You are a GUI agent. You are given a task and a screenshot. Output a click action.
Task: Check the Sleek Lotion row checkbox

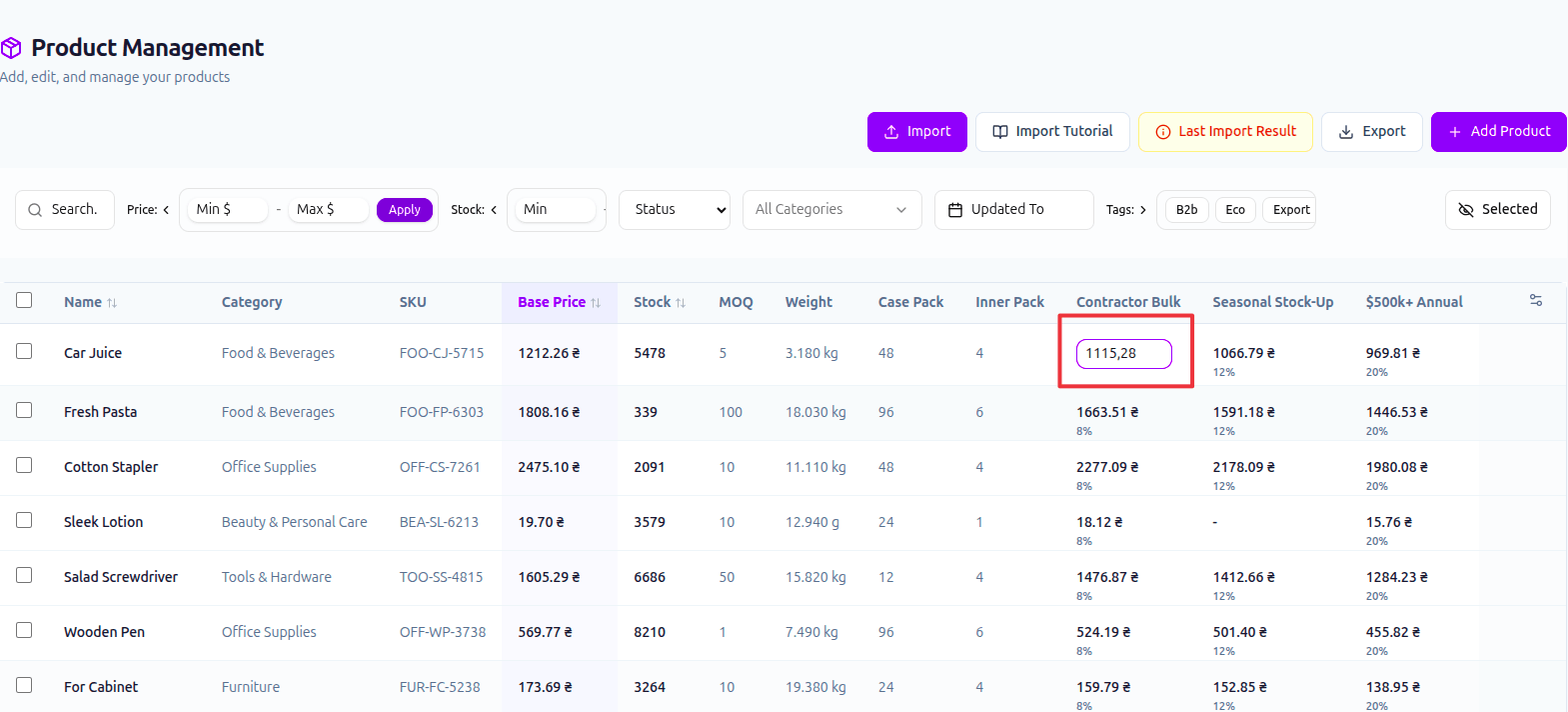pos(24,520)
